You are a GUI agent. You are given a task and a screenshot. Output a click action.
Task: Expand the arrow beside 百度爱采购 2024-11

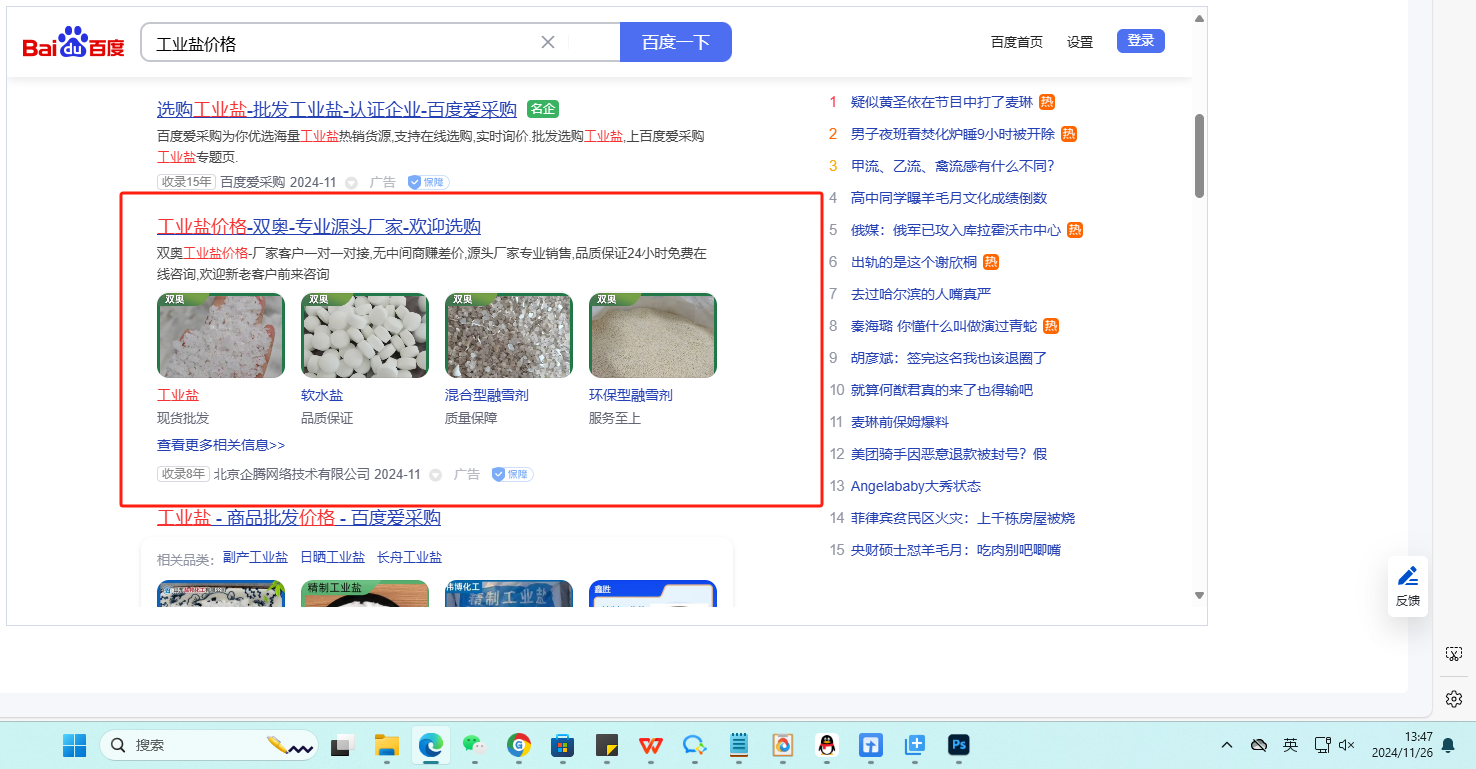coord(351,183)
